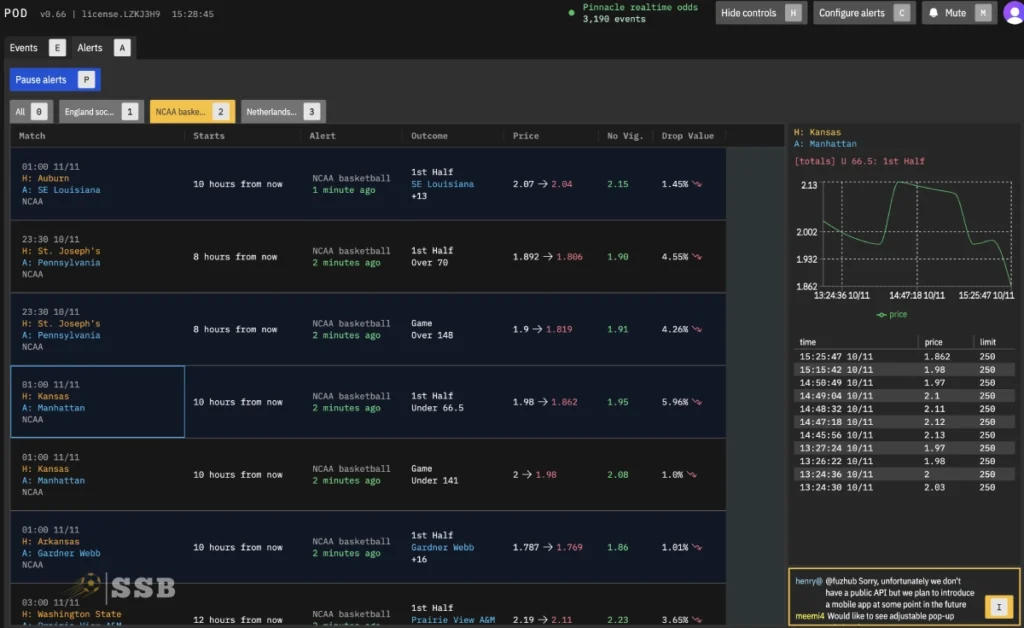Switch to the Events tab
The image size is (1024, 628).
[37, 48]
